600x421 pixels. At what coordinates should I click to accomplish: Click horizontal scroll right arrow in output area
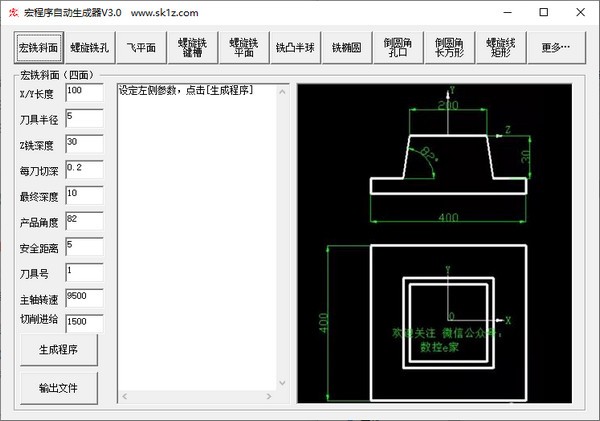pyautogui.click(x=269, y=397)
